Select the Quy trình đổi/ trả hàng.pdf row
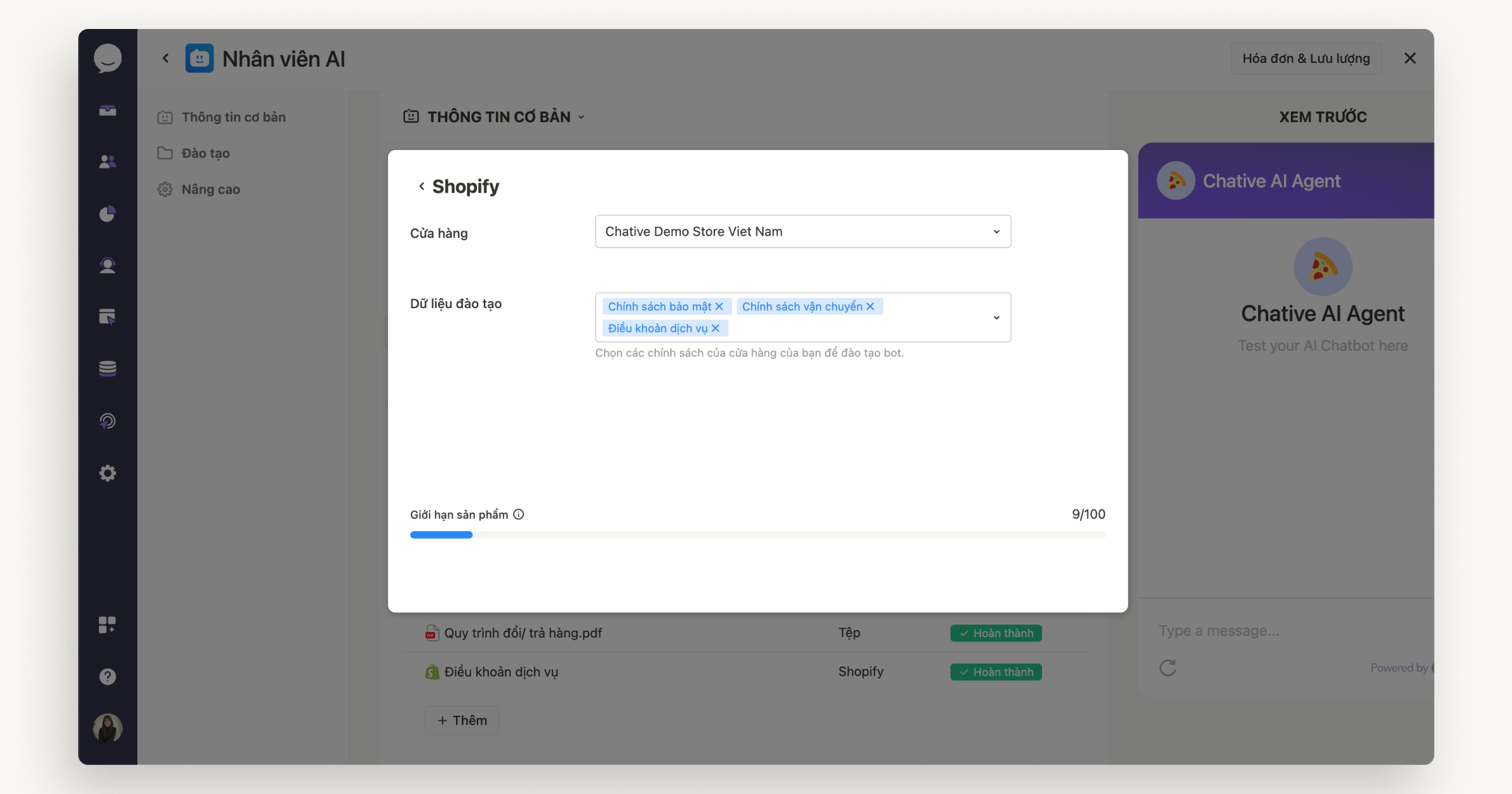The image size is (1512, 794). [x=743, y=633]
